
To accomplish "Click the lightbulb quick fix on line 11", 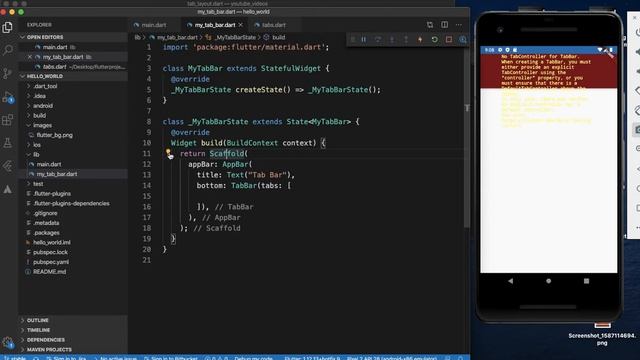I will pos(168,152).
